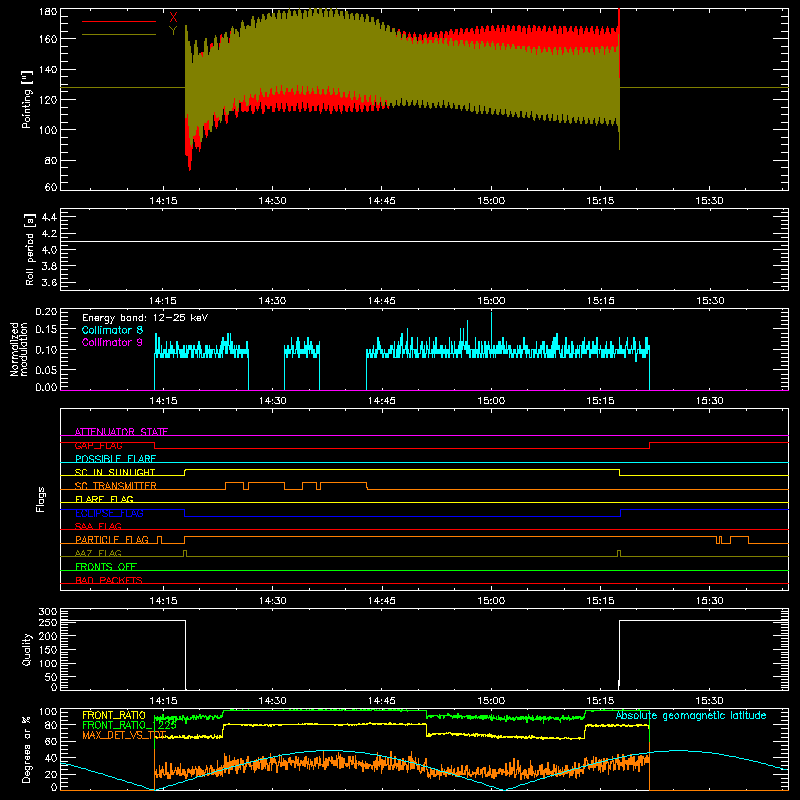
Task: Select the Normalized modulation axis title
Action: [19, 349]
